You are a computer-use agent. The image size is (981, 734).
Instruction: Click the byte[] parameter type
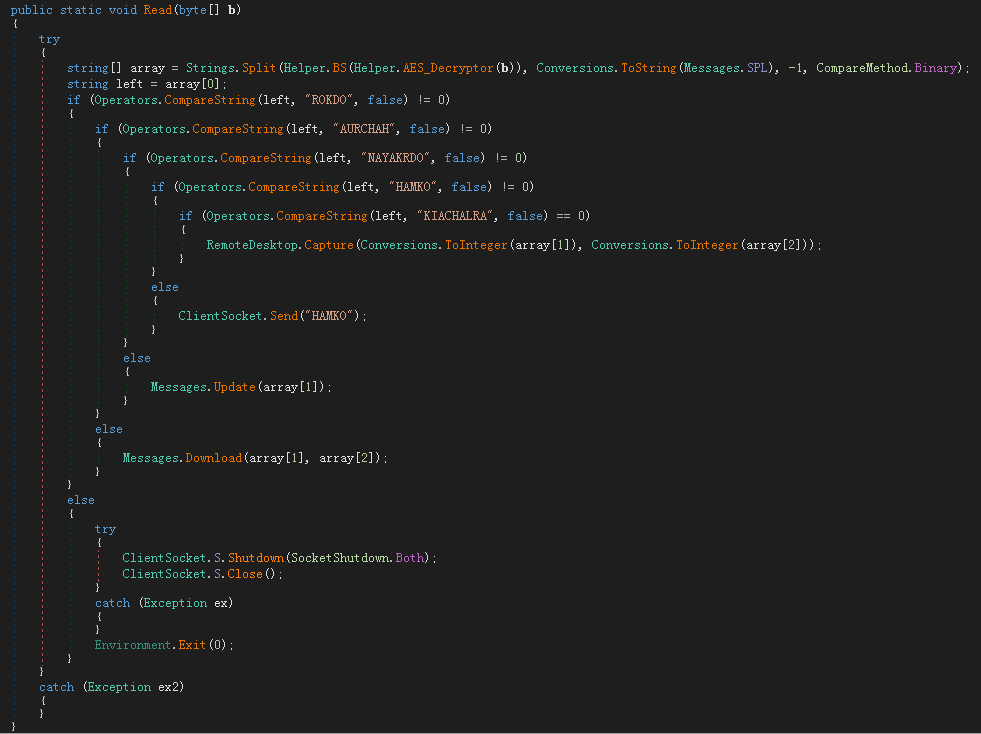tap(199, 10)
